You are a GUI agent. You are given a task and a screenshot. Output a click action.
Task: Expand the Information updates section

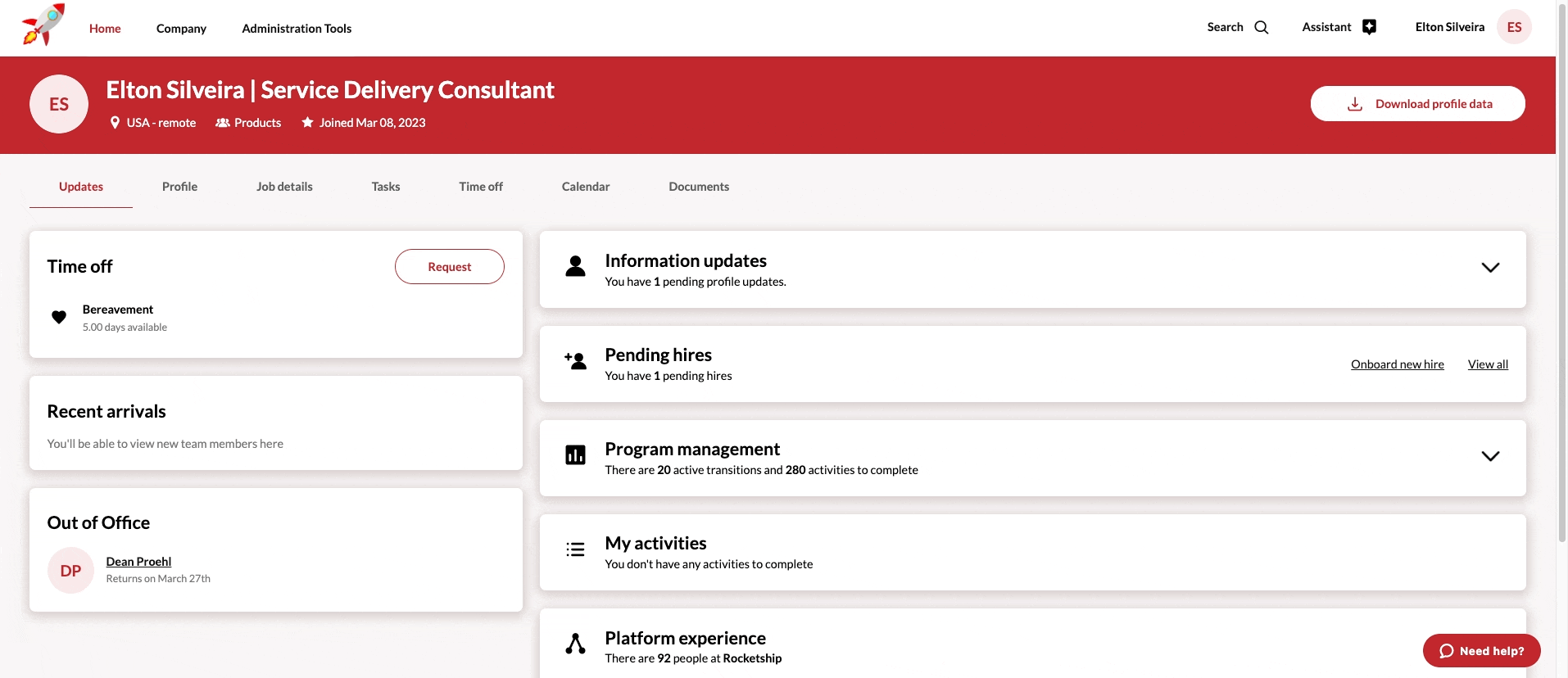tap(1489, 268)
